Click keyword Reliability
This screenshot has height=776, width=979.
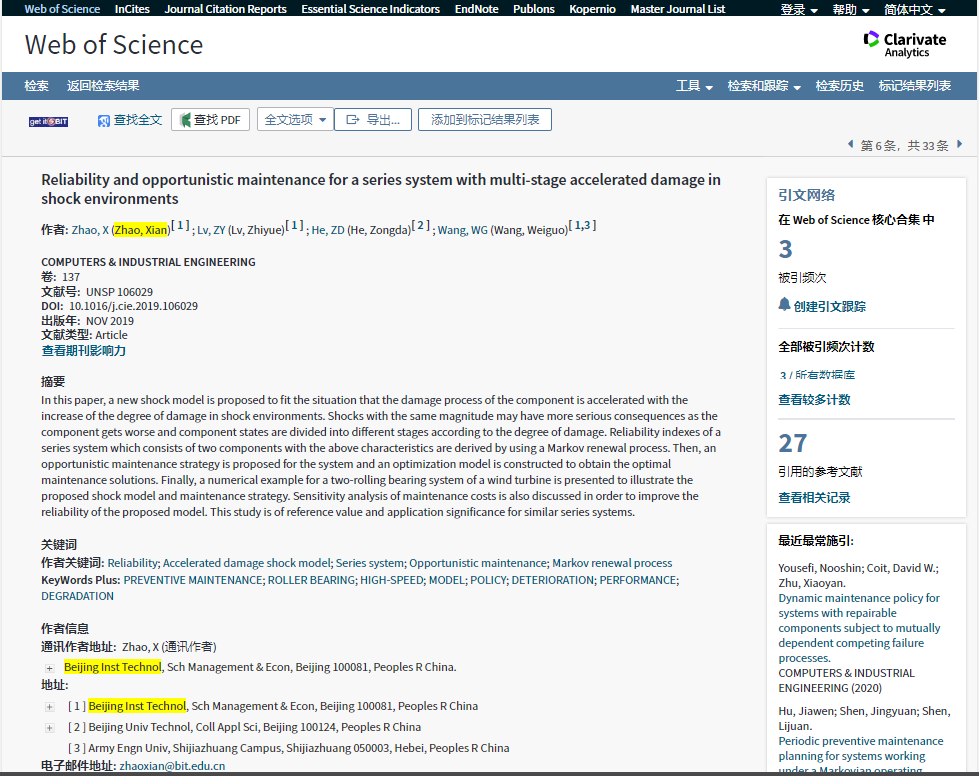132,563
